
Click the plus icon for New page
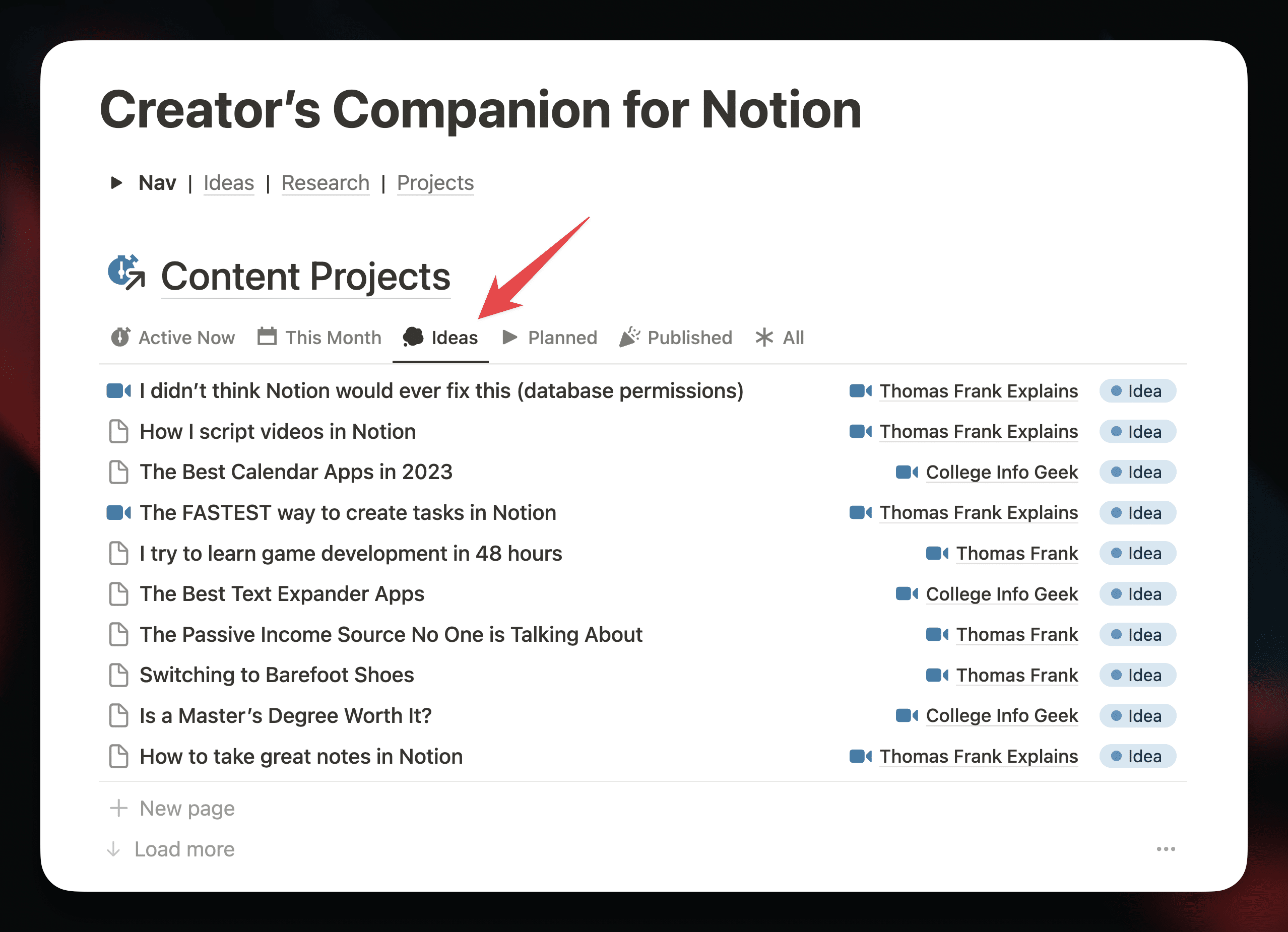pyautogui.click(x=118, y=808)
